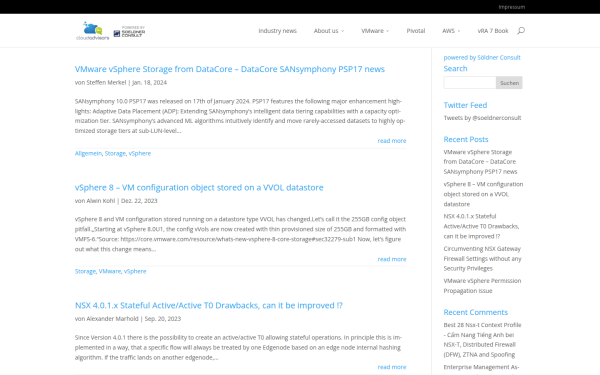This screenshot has width=600, height=375.
Task: Expand the About us menu
Action: tap(329, 31)
